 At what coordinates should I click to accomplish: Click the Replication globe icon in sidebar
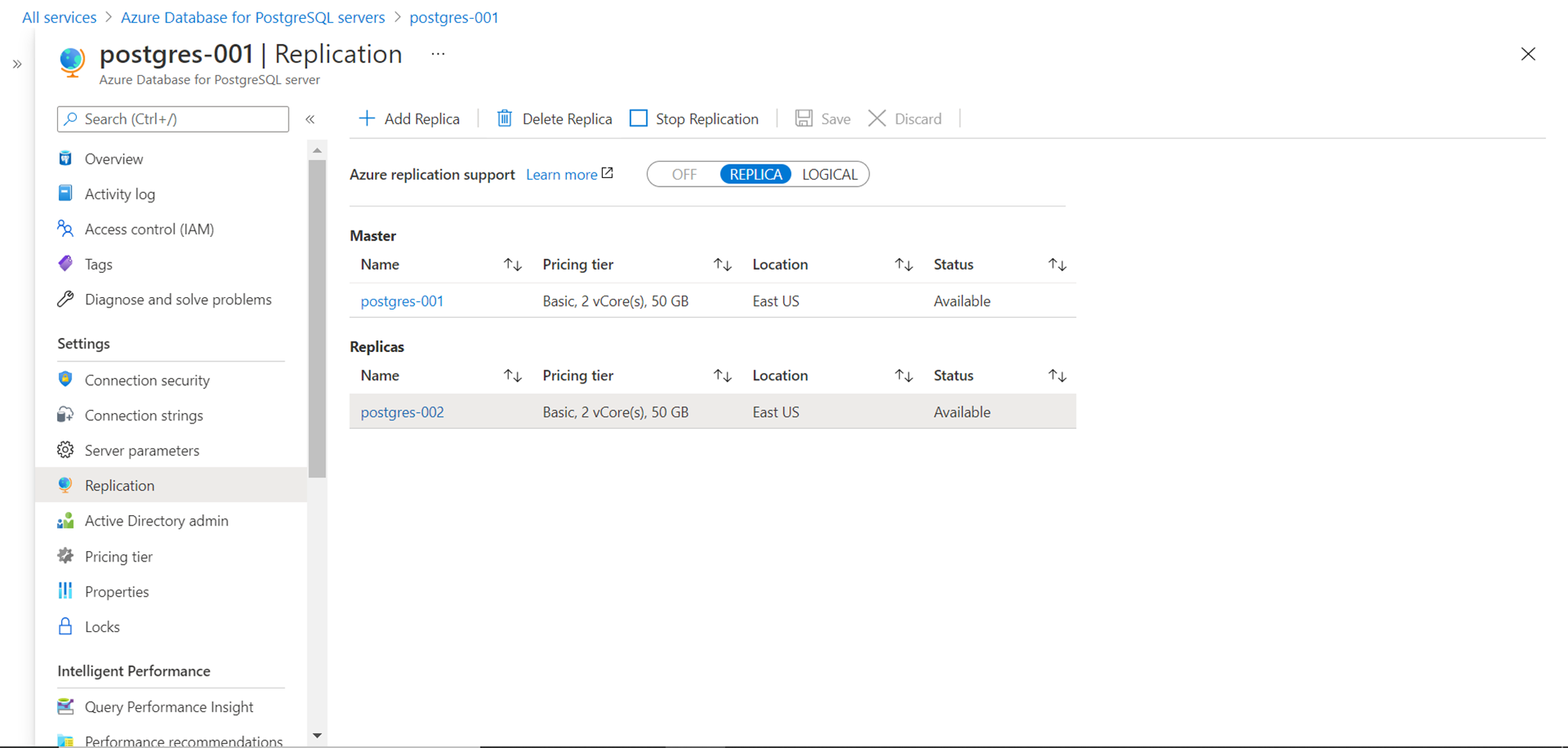click(x=66, y=485)
